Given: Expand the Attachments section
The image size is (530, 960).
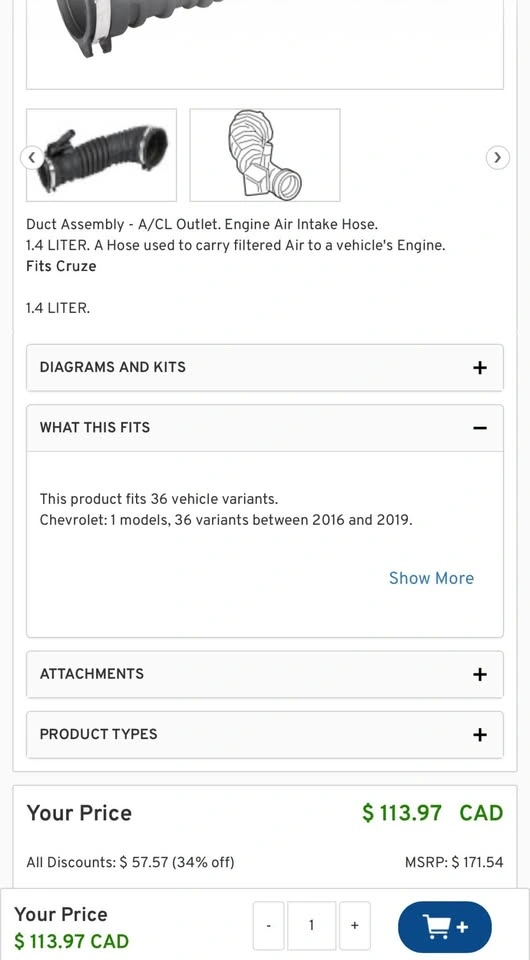Looking at the screenshot, I should tap(265, 674).
